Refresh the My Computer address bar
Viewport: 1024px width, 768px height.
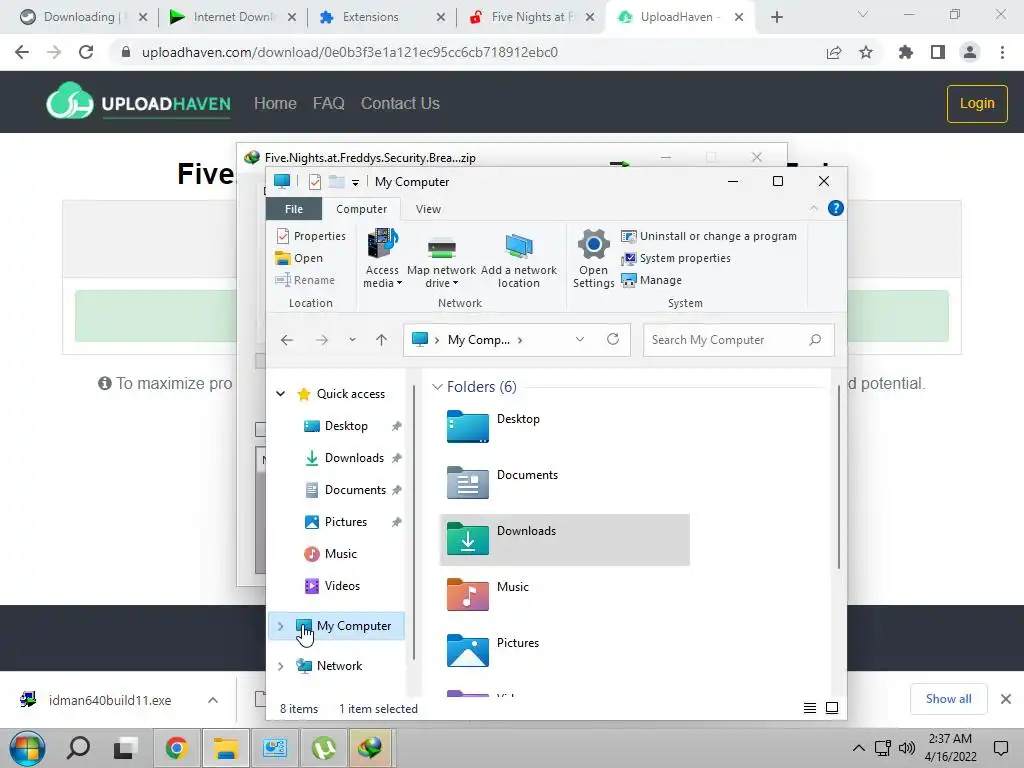pos(613,339)
